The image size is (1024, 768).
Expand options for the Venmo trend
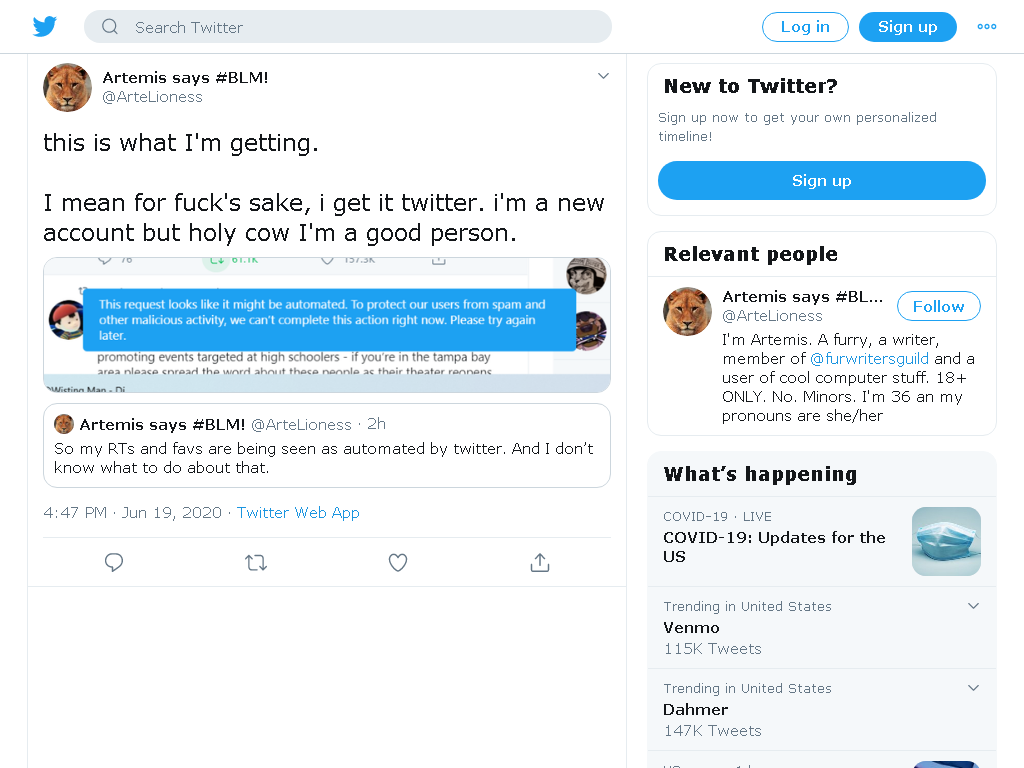tap(973, 606)
